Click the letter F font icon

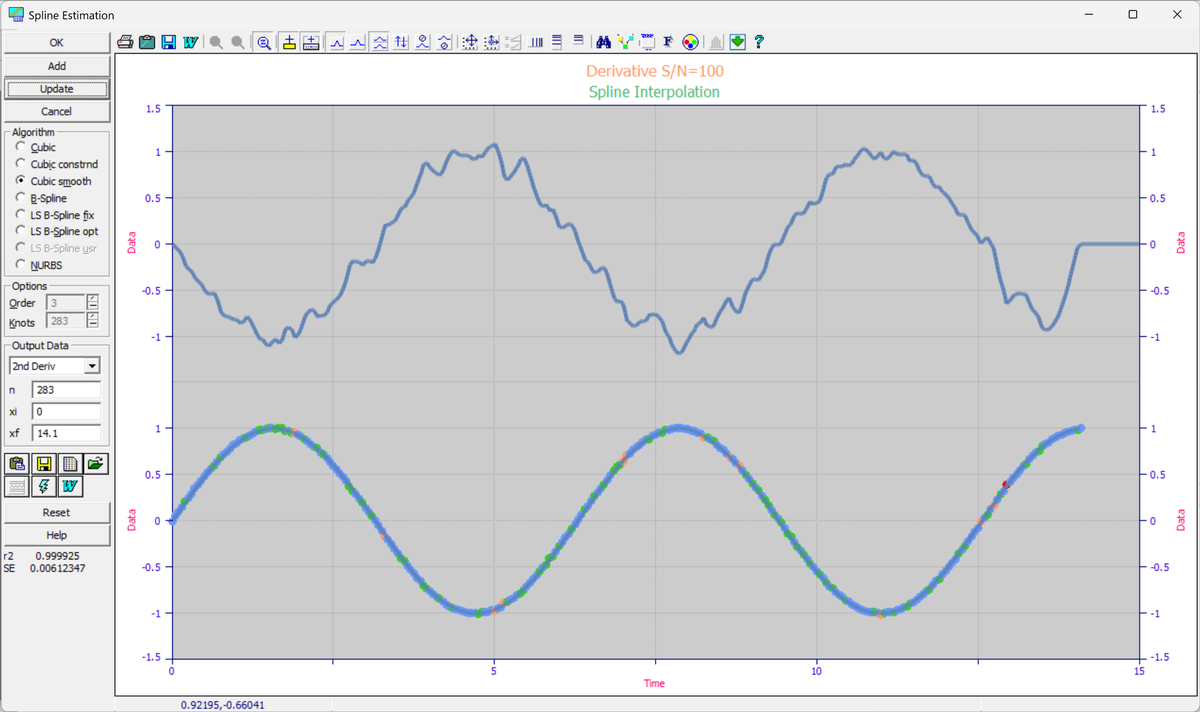[668, 42]
